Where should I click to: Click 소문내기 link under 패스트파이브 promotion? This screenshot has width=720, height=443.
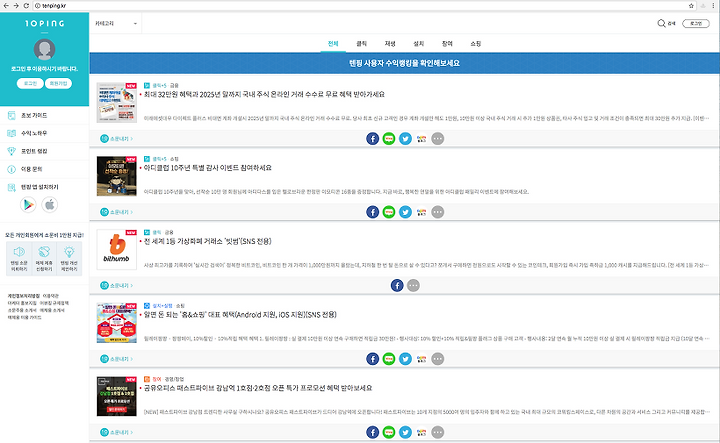click(x=117, y=432)
